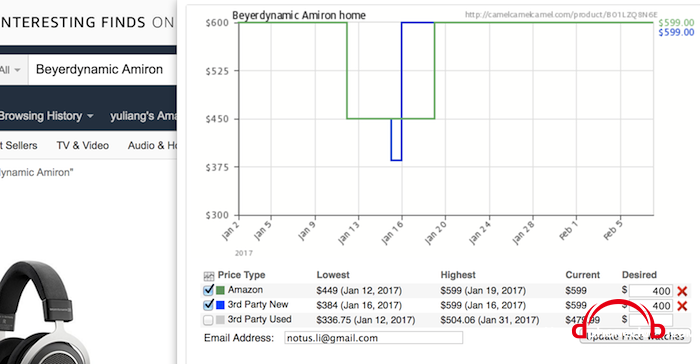Click the Amazon desired price field
Viewport: 700px width, 364px height.
651,291
